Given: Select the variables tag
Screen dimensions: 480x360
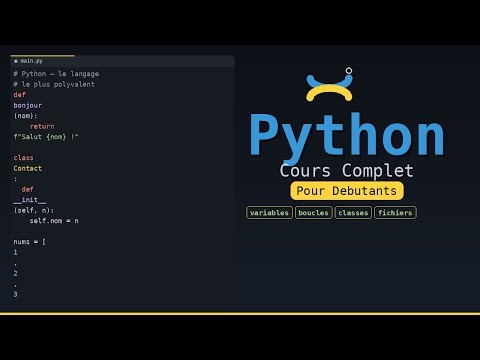Looking at the screenshot, I should coord(269,213).
